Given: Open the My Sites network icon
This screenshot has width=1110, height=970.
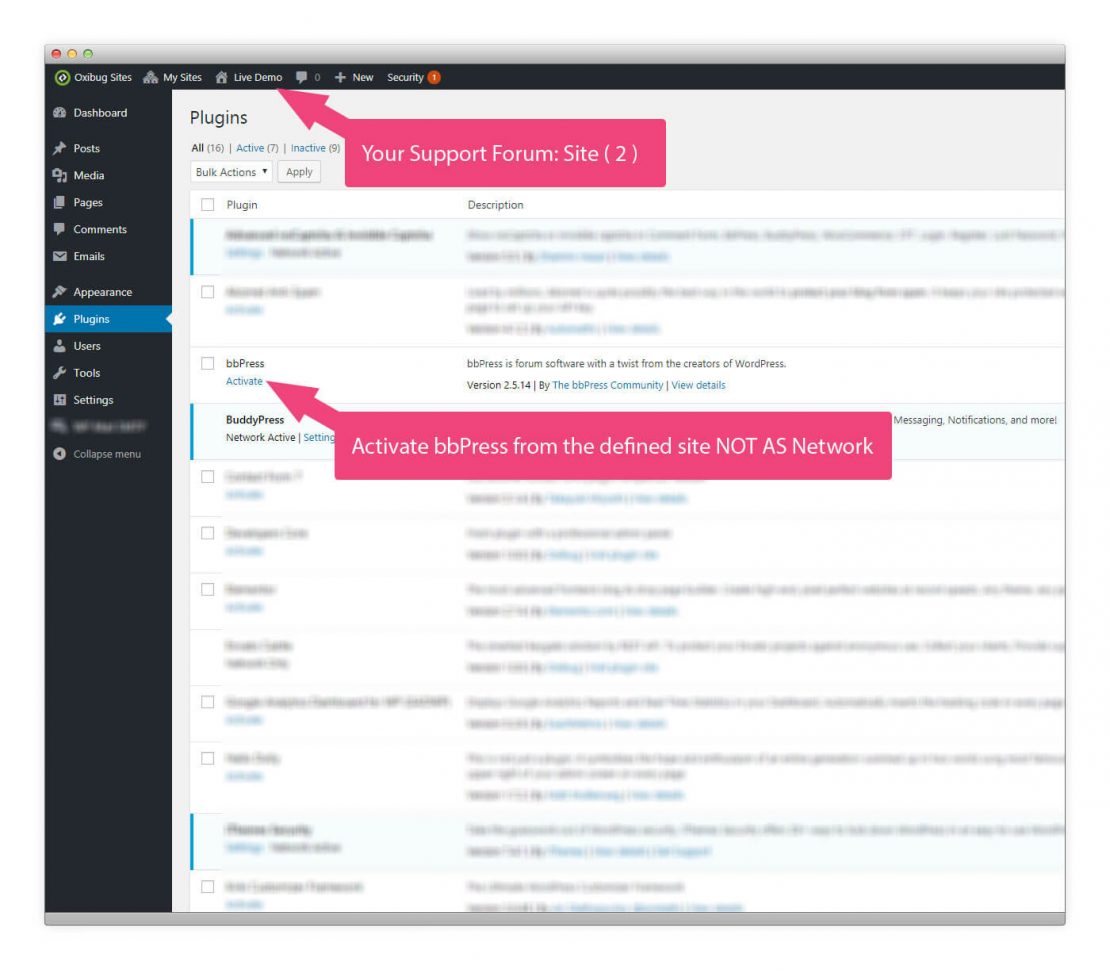Looking at the screenshot, I should [x=149, y=77].
